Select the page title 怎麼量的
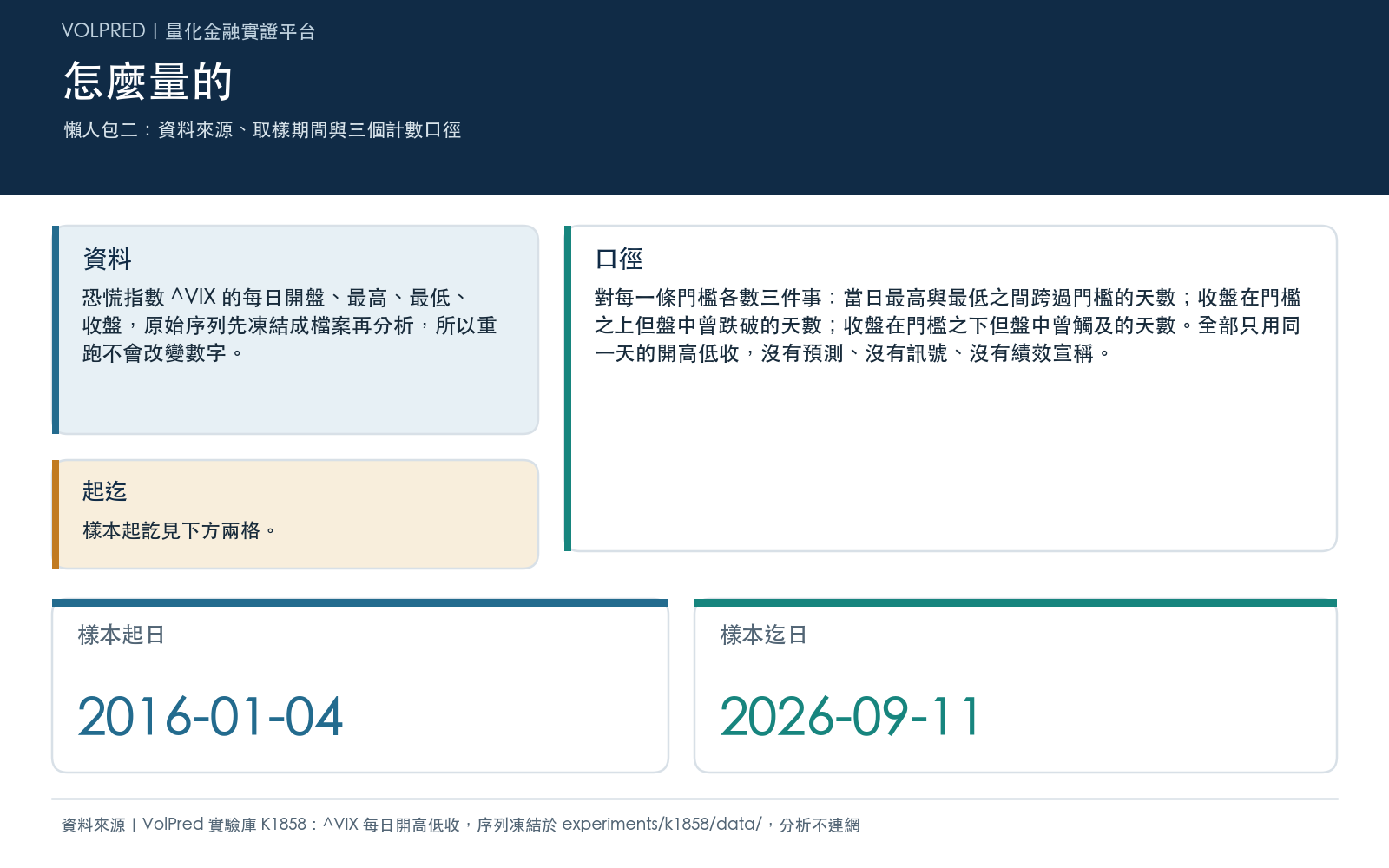Viewport: 1389px width, 868px height. (x=148, y=82)
